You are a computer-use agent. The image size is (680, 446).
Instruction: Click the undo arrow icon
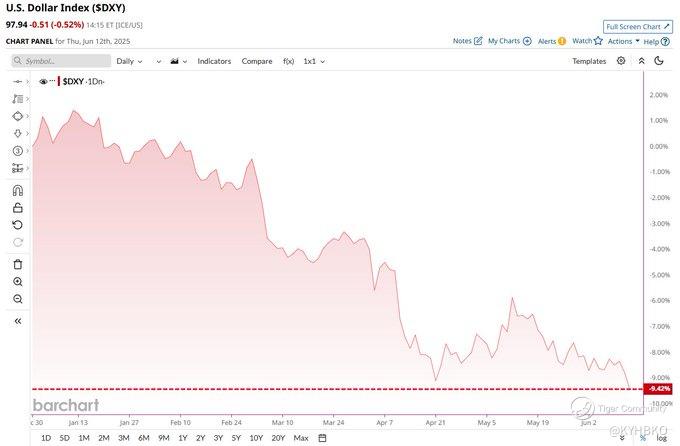click(18, 225)
